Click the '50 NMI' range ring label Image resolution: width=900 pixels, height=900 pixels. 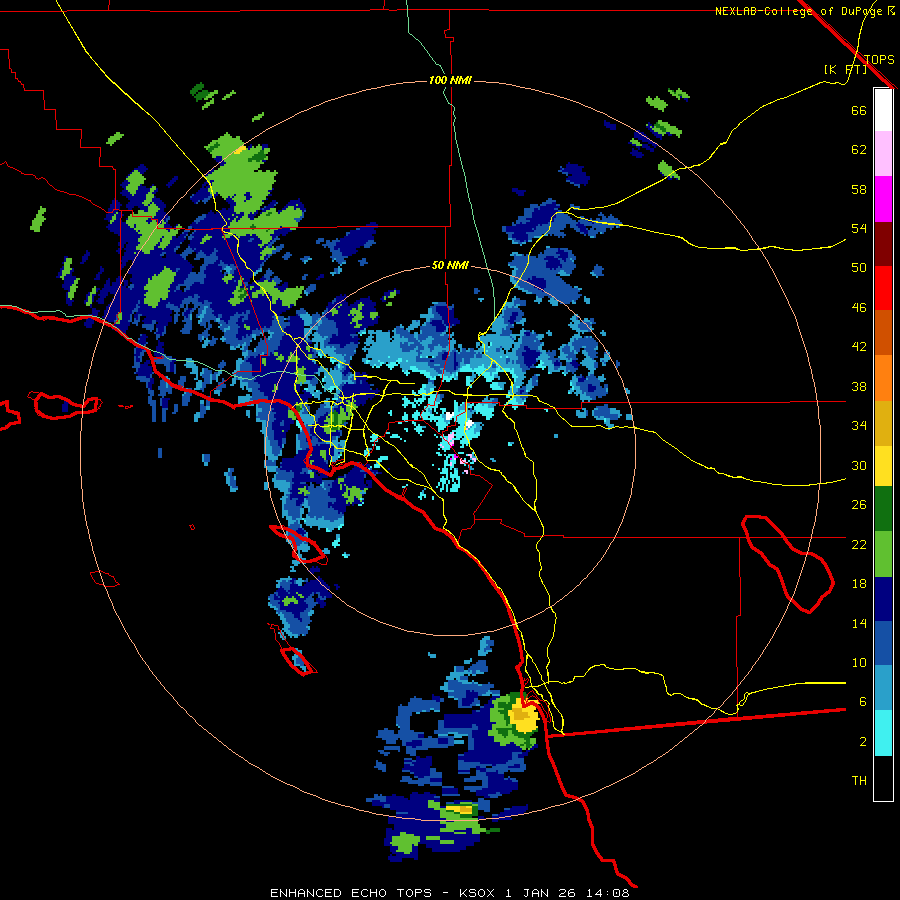tap(450, 265)
